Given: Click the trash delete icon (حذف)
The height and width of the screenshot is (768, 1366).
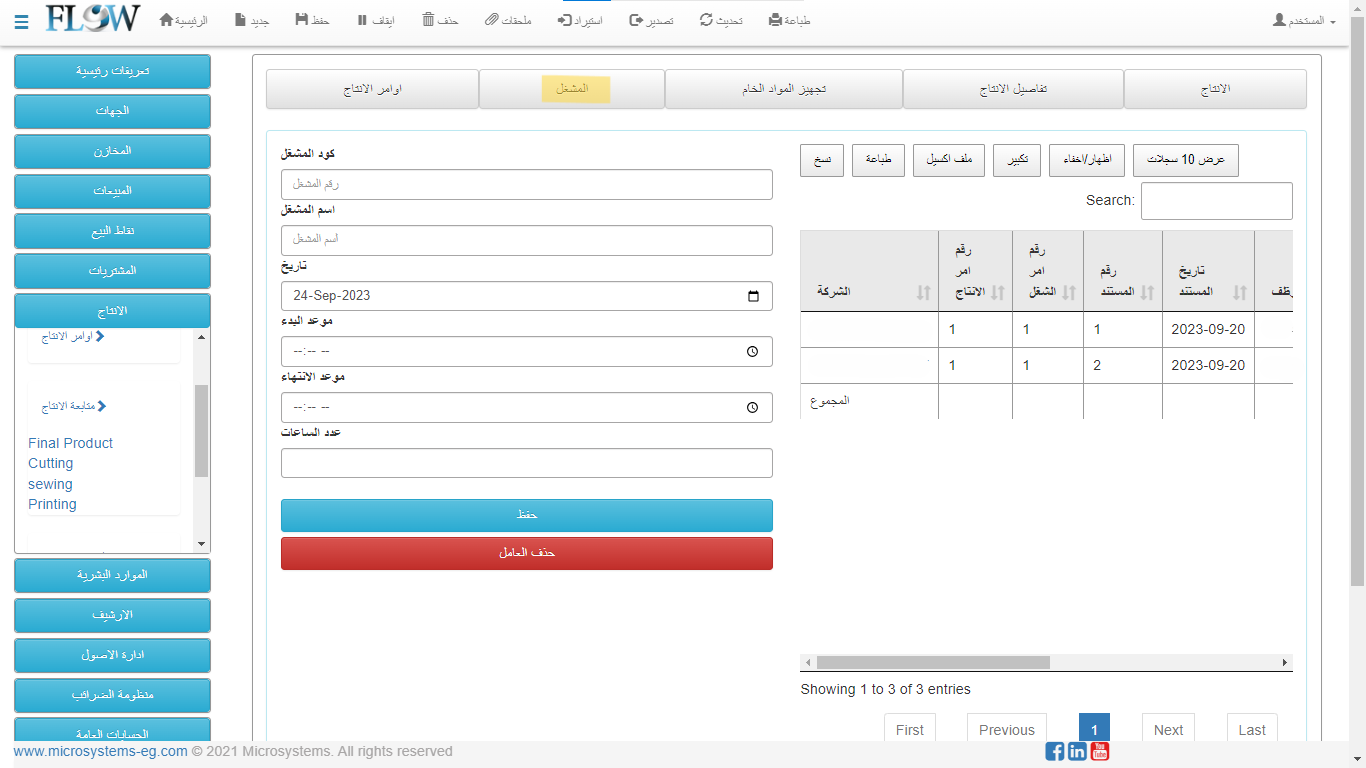Looking at the screenshot, I should [428, 20].
